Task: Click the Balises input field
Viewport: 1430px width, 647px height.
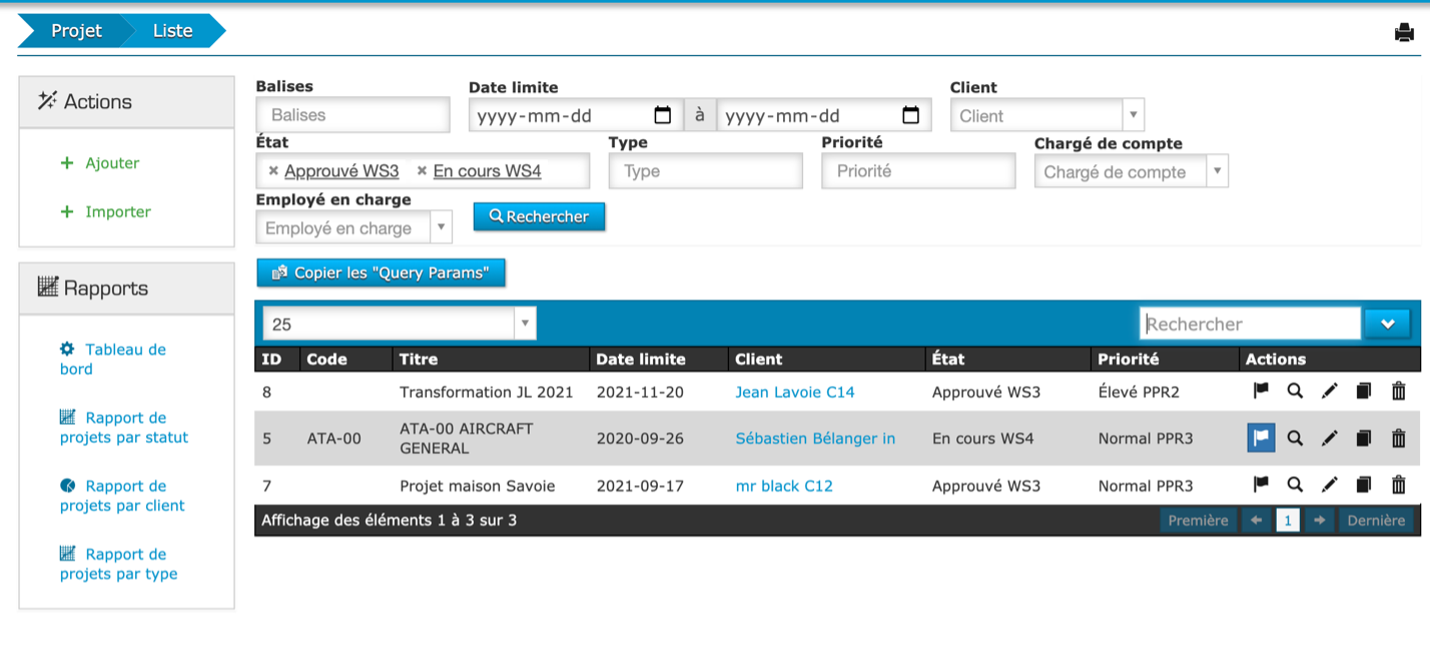Action: pyautogui.click(x=353, y=115)
